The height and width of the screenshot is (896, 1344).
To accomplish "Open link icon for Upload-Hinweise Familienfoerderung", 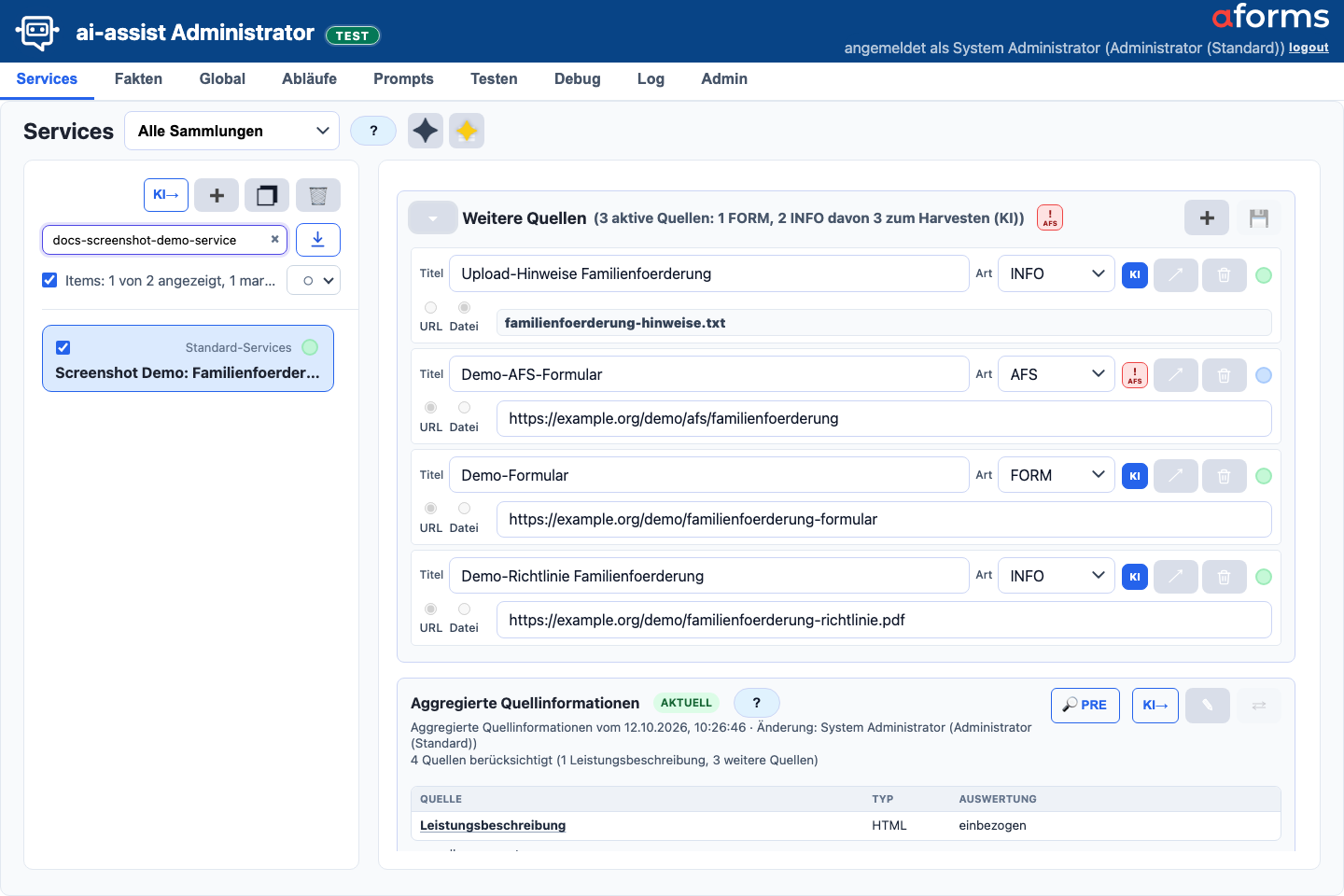I will [1176, 274].
